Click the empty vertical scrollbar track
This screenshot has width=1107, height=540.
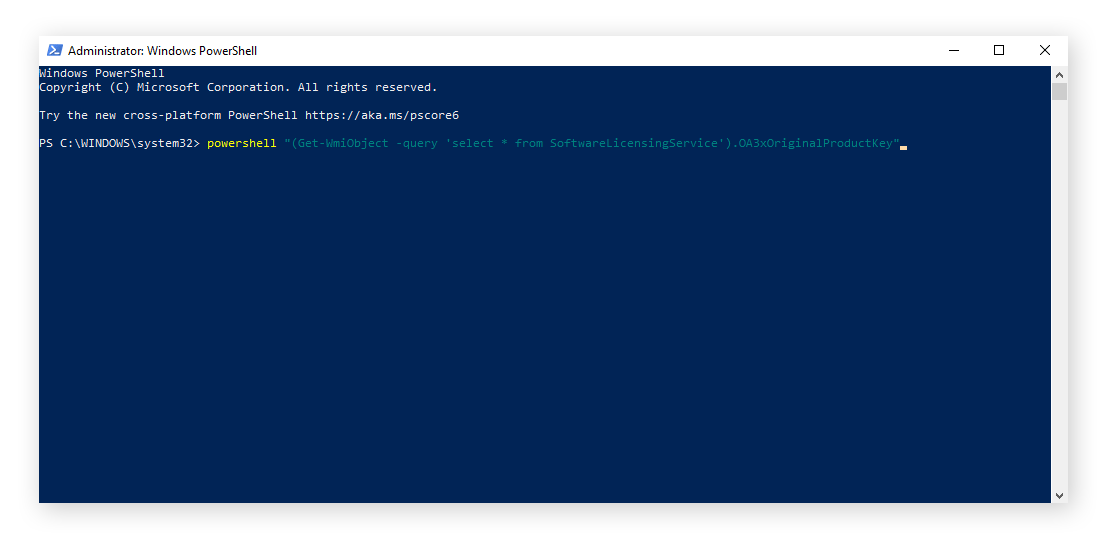click(x=1059, y=300)
